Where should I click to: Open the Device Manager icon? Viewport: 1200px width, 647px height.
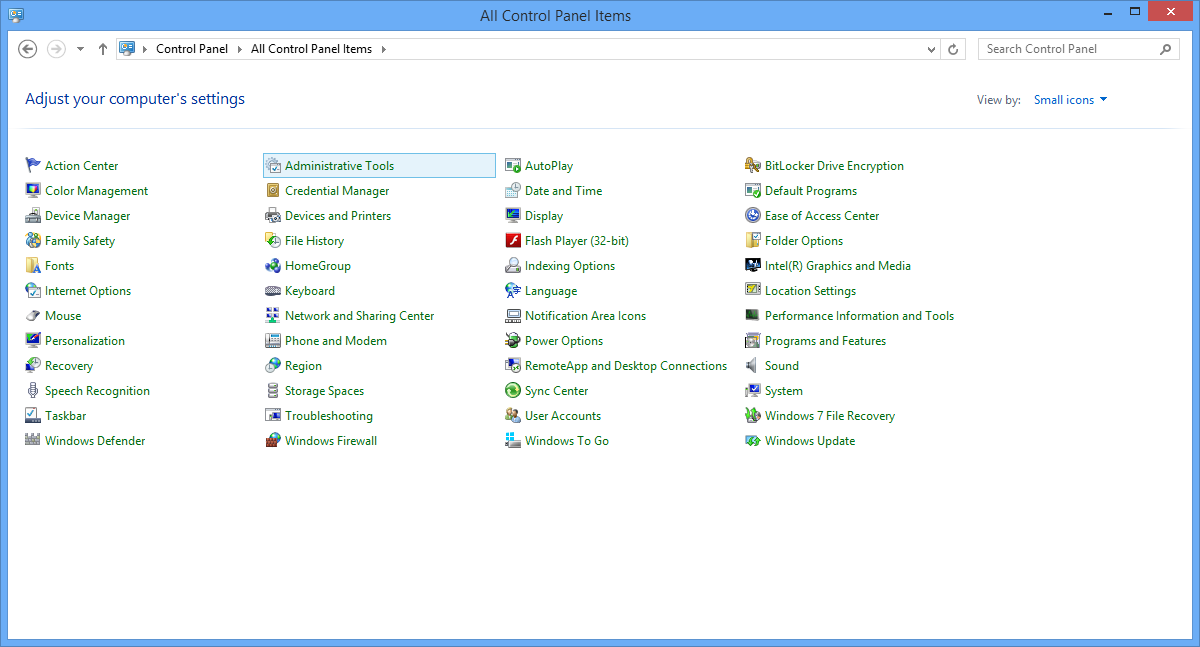pyautogui.click(x=33, y=216)
